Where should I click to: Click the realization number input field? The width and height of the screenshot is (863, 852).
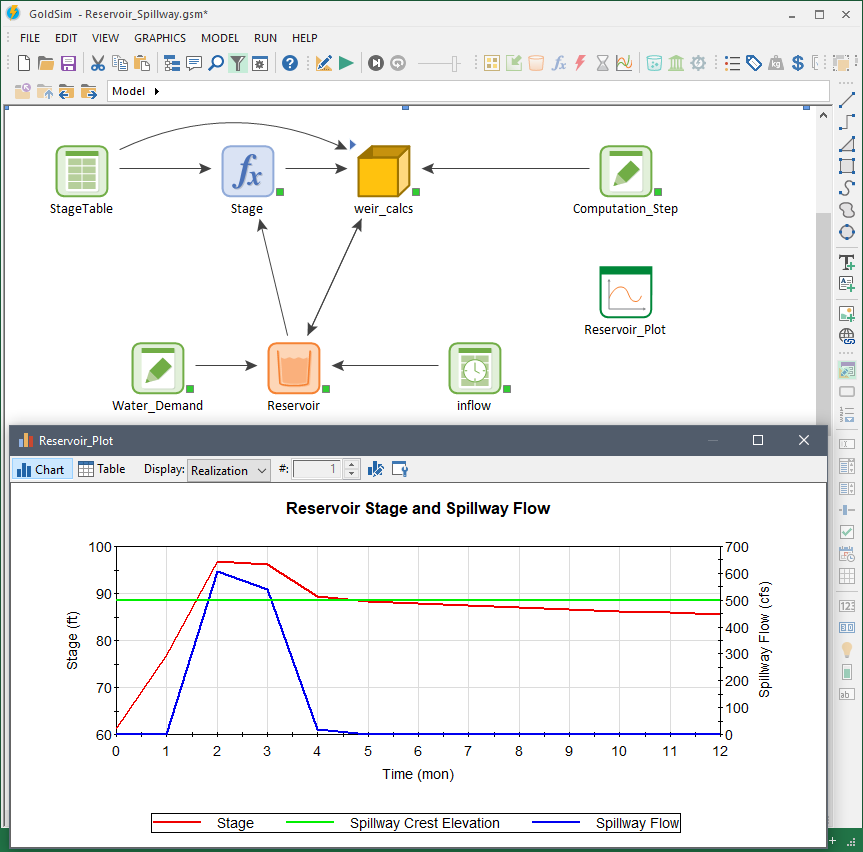click(x=318, y=469)
